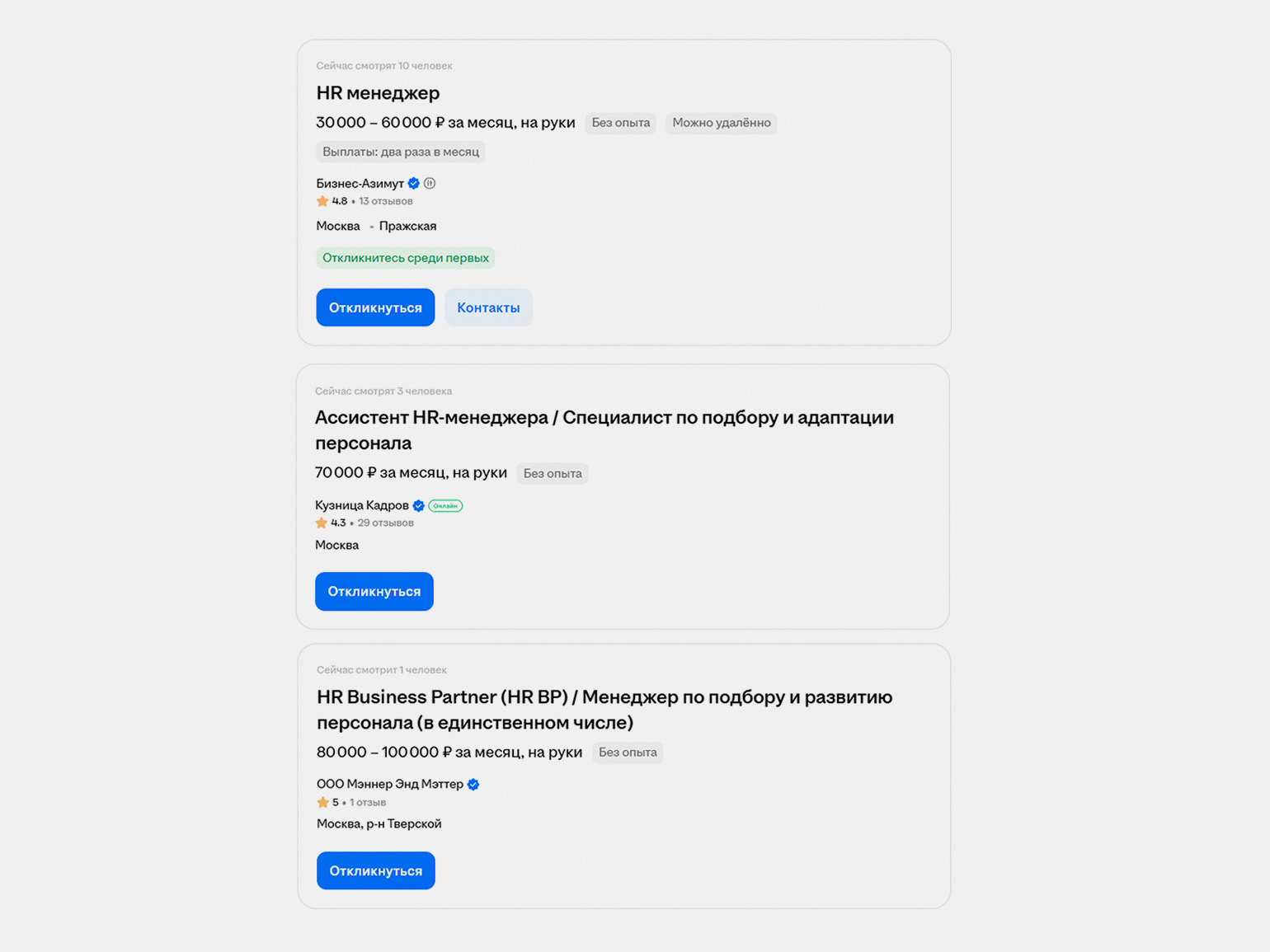
Task: Click the info icon beside Бизнес-Азимут
Action: click(x=430, y=183)
